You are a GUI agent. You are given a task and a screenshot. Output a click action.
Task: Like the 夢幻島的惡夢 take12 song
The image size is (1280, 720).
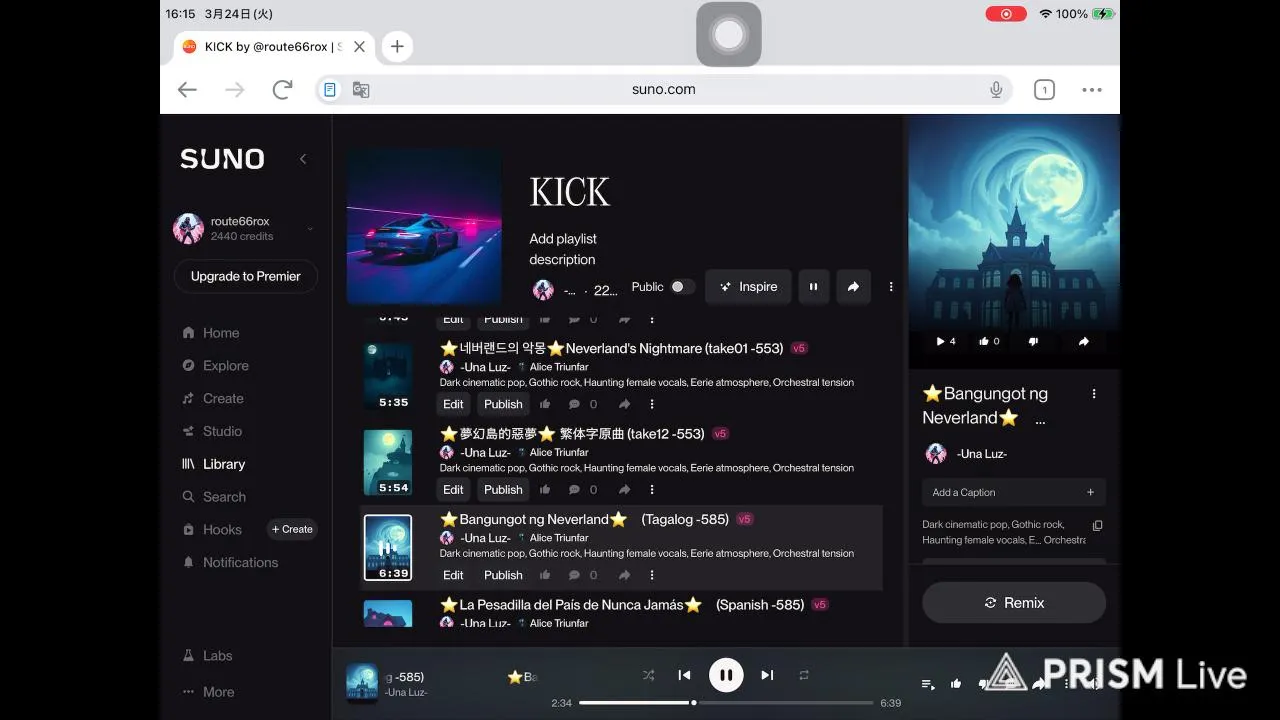point(545,489)
